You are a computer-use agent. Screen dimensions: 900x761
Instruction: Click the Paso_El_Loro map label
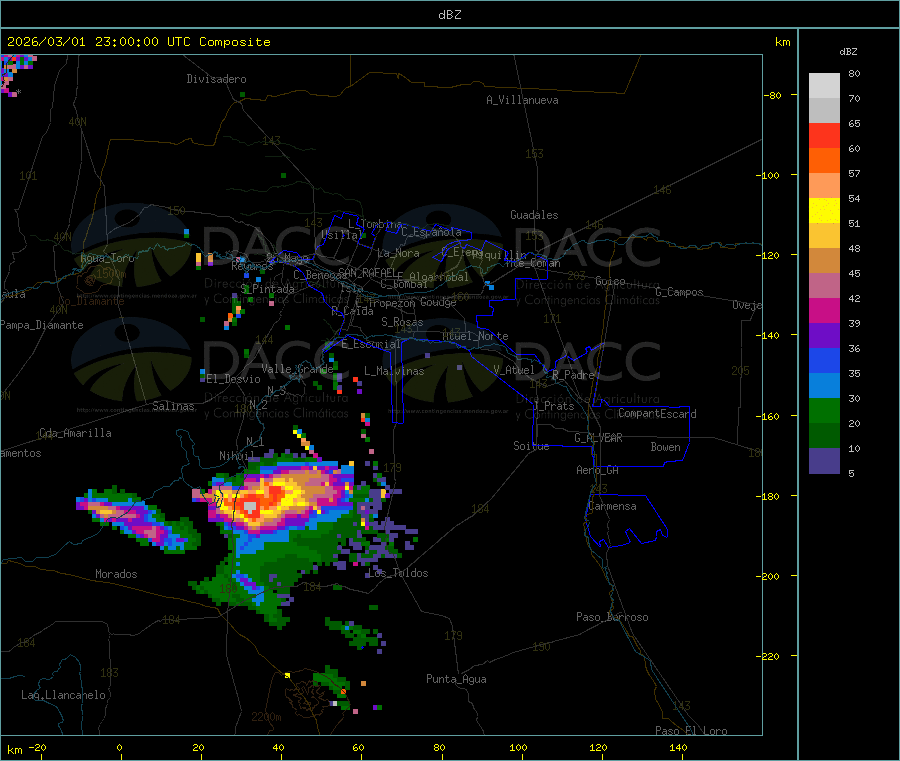691,731
